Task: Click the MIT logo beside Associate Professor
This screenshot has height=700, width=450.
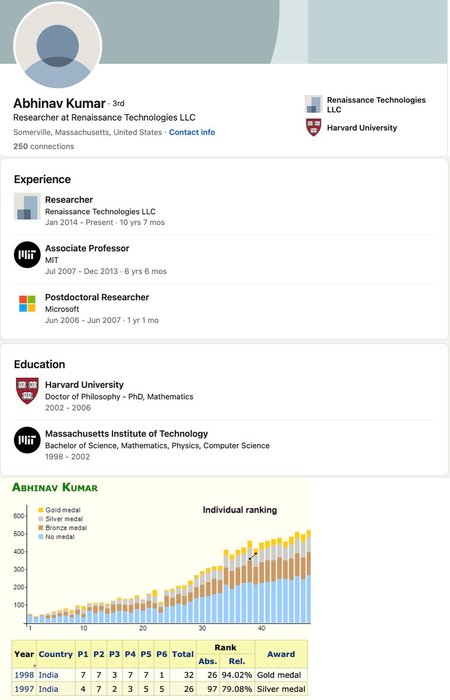Action: pos(27,255)
